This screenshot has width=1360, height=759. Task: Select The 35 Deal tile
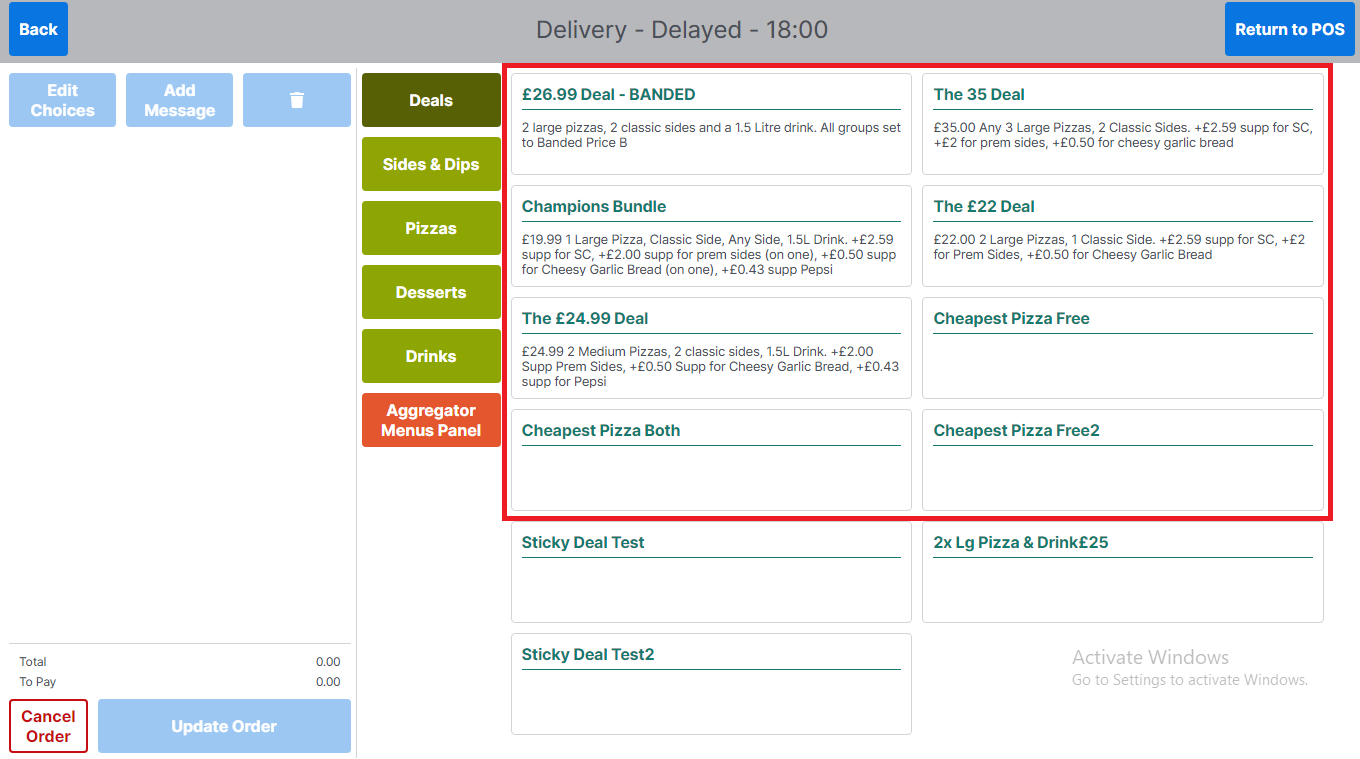[1122, 124]
